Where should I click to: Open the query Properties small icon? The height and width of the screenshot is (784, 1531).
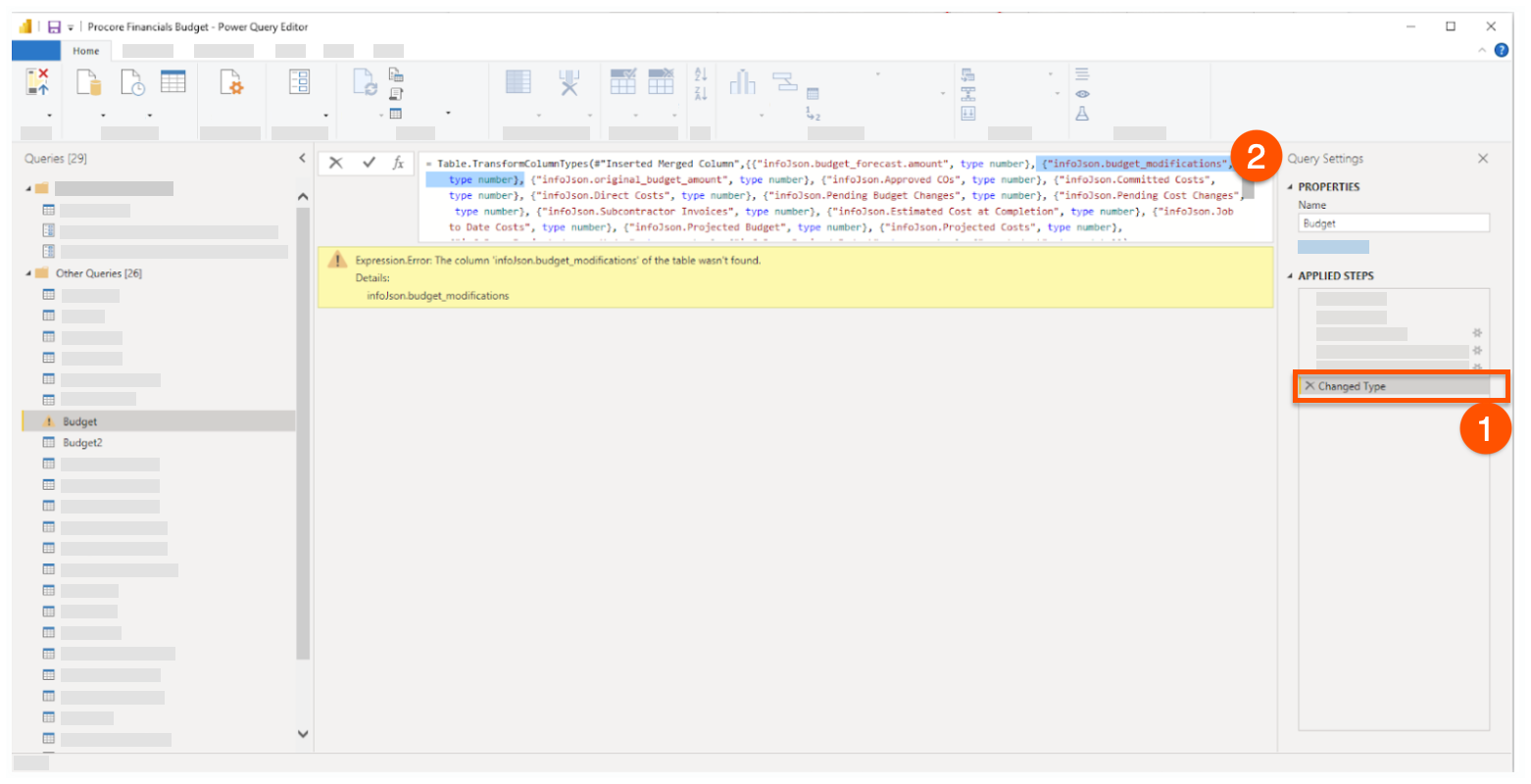[396, 74]
